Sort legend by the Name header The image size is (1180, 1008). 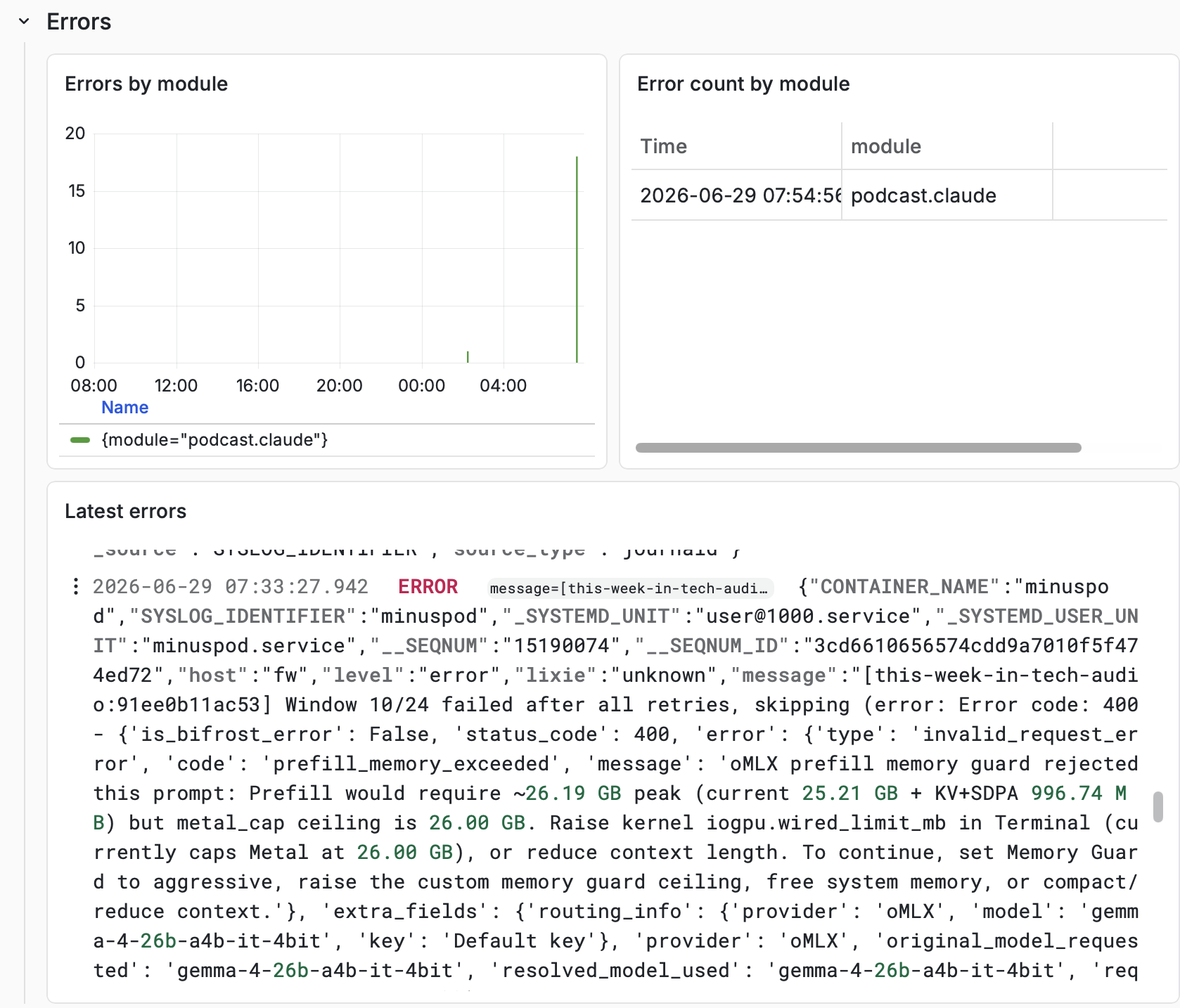coord(124,408)
